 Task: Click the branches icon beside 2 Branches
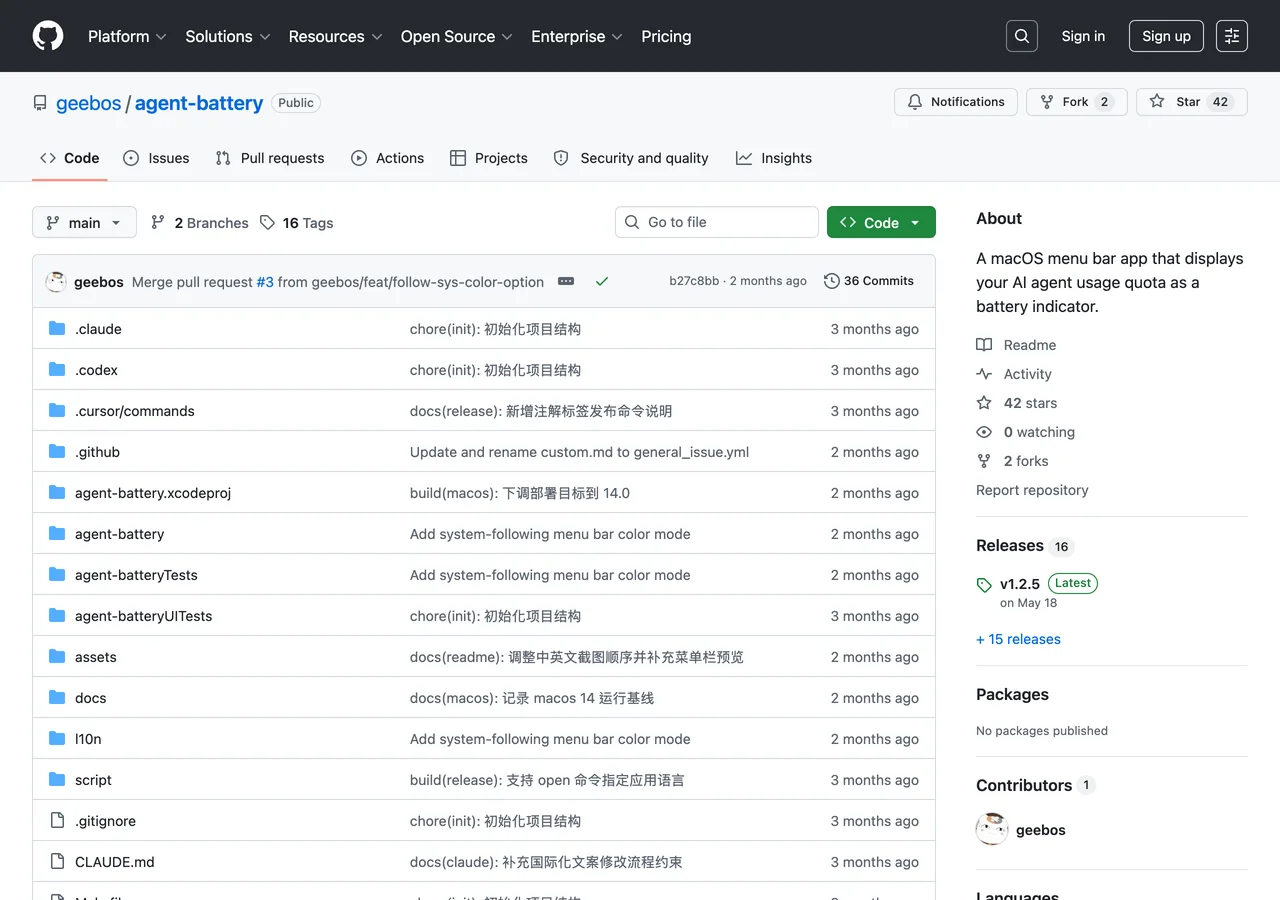[x=158, y=223]
